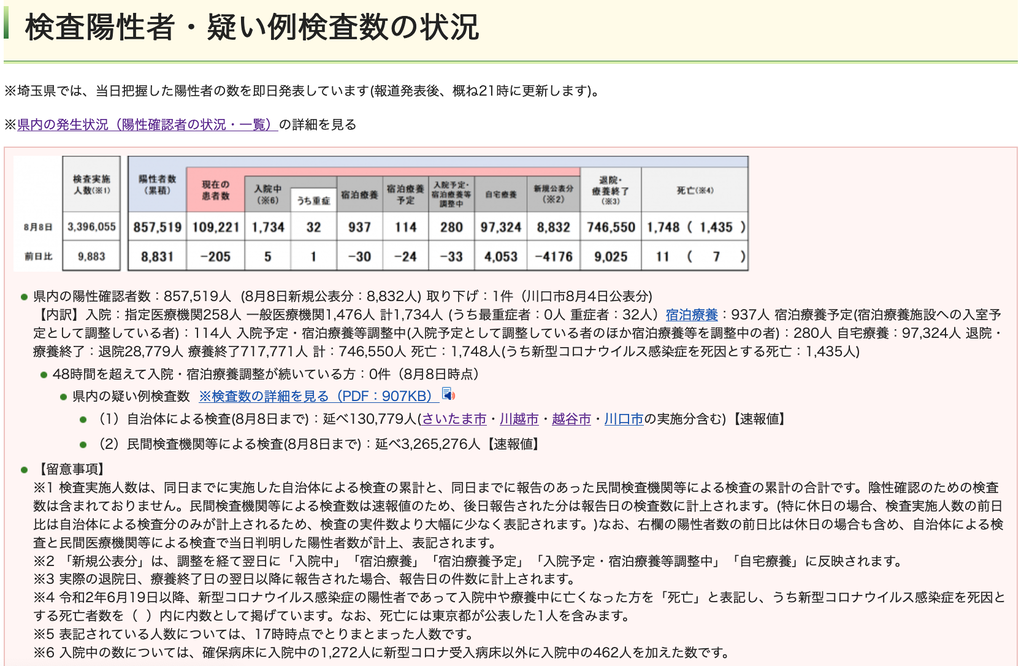
Task: Click the 自宅療養 table header cell
Action: pos(501,194)
